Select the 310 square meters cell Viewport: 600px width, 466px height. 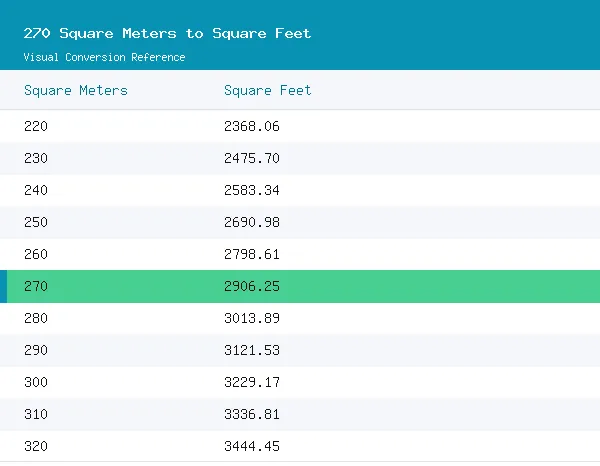pyautogui.click(x=36, y=414)
